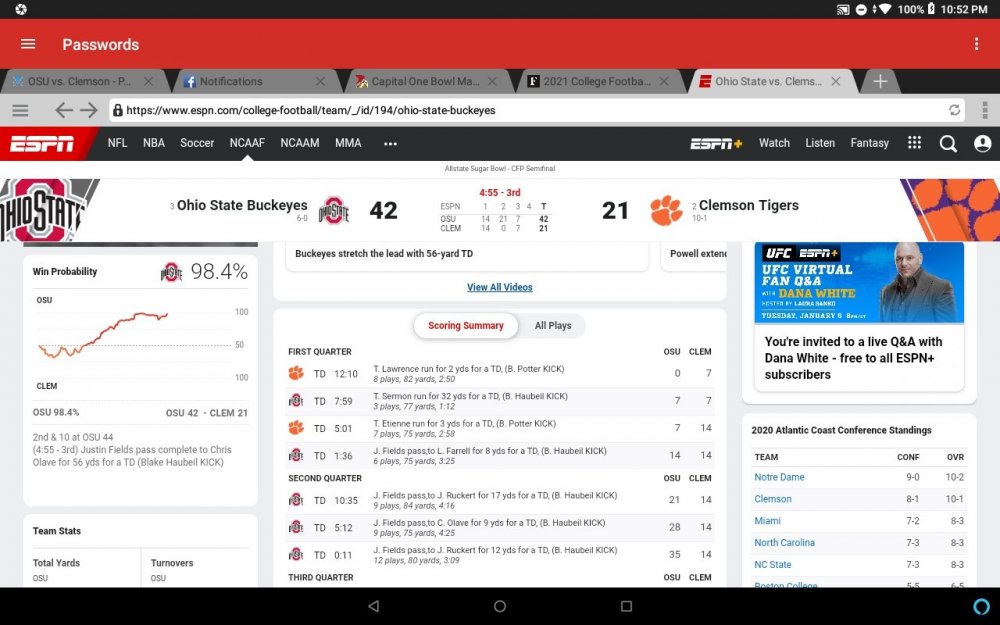Image resolution: width=1000 pixels, height=625 pixels.
Task: Click the Ohio State Buckeyes team name
Action: (242, 205)
